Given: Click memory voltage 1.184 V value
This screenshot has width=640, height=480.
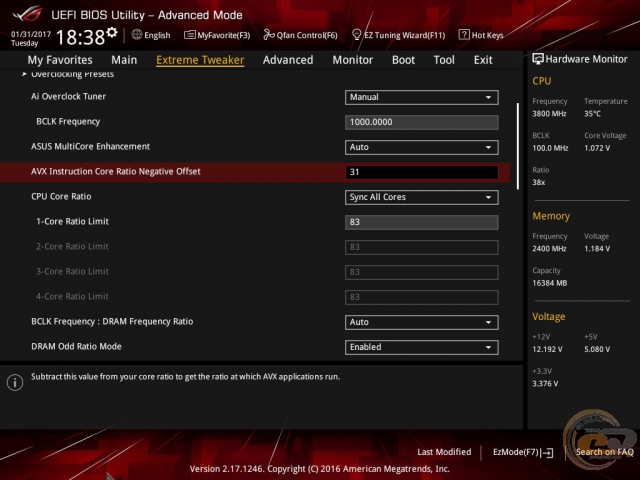Looking at the screenshot, I should click(x=597, y=249).
